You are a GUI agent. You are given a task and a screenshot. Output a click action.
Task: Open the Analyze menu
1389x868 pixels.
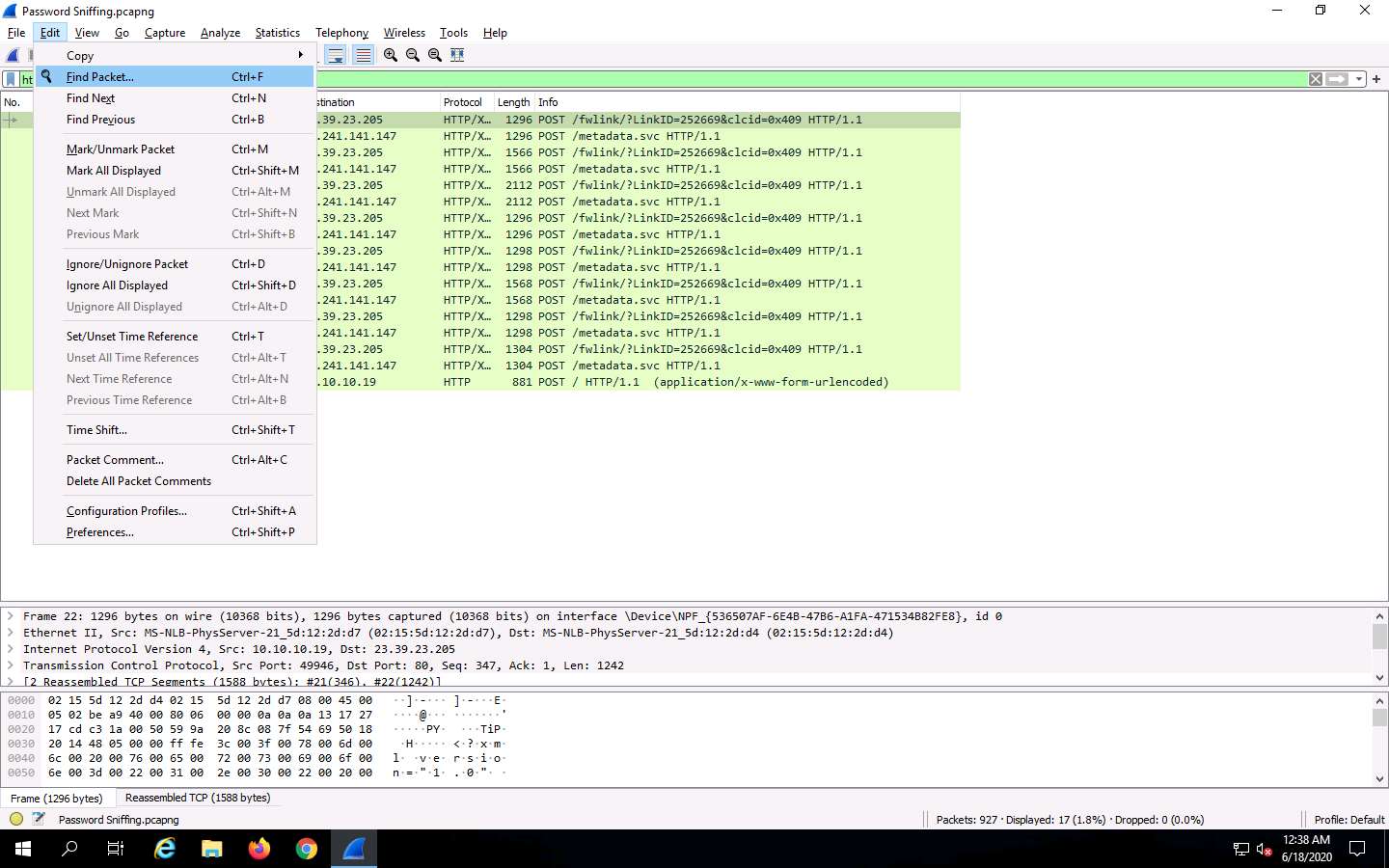coord(220,33)
